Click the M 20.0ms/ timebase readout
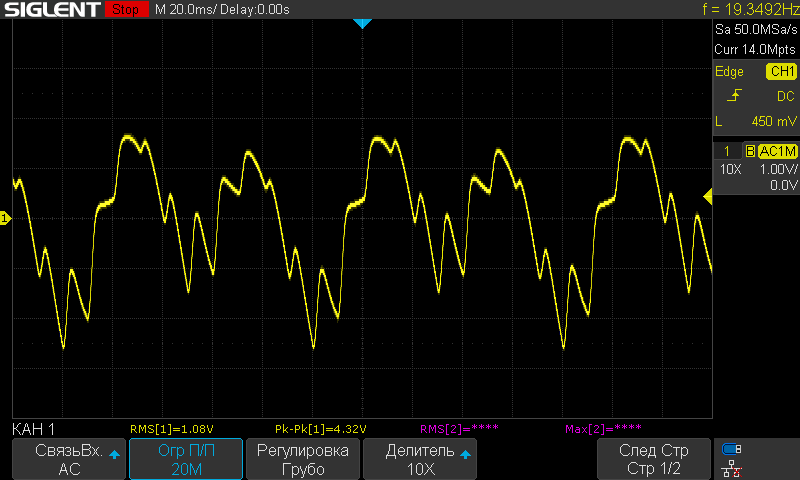800x480 pixels. [x=186, y=9]
